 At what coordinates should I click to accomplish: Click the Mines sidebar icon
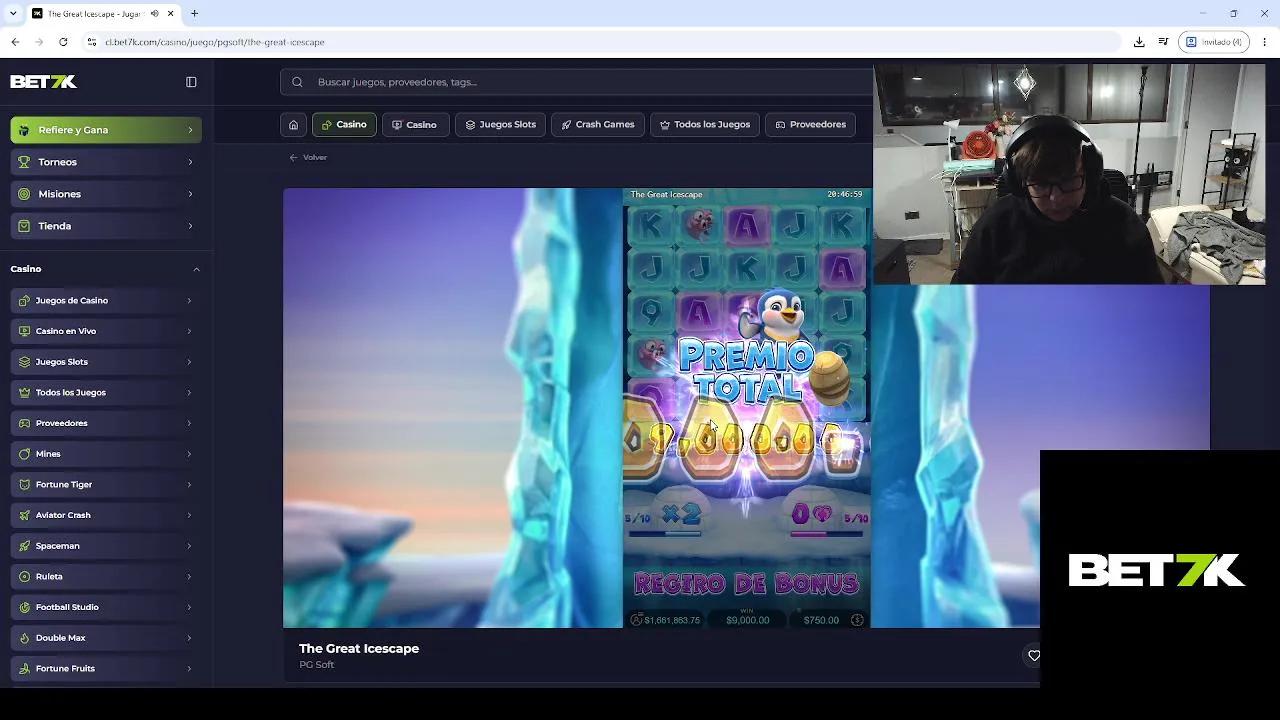(24, 454)
